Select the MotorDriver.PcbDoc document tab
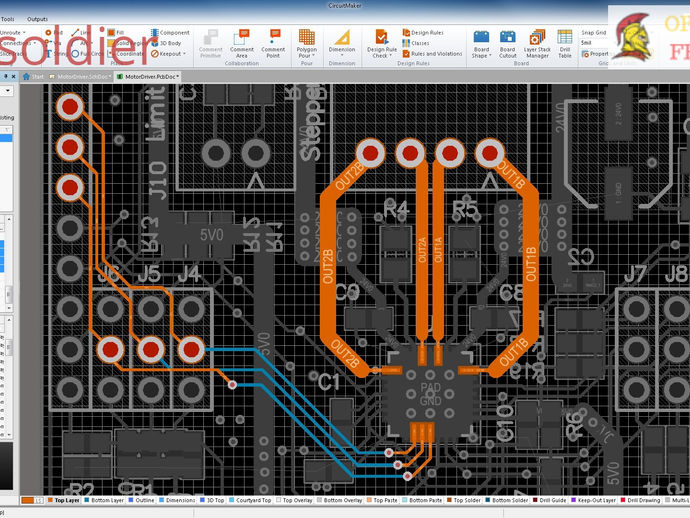This screenshot has width=690, height=518. [x=148, y=77]
